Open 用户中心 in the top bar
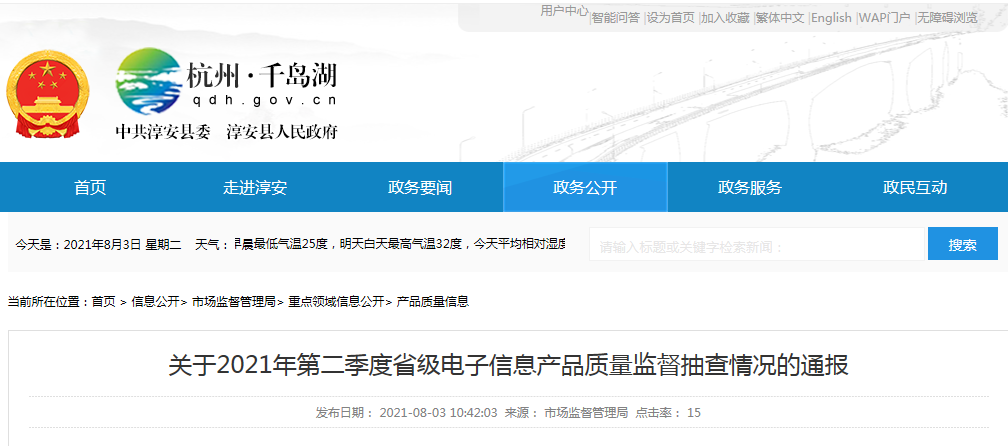 tap(564, 11)
